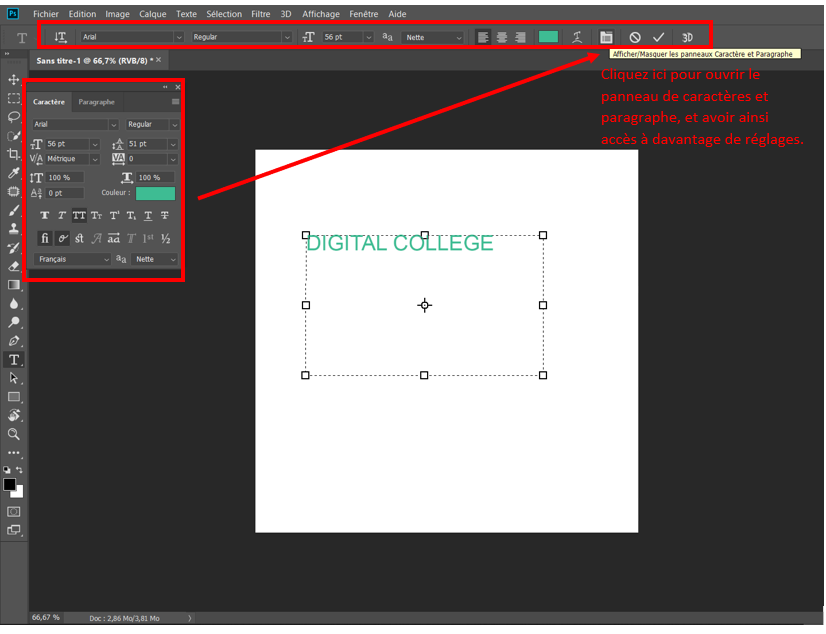This screenshot has height=634, width=826.
Task: Toggle Quick Mask mode
Action: click(x=14, y=512)
